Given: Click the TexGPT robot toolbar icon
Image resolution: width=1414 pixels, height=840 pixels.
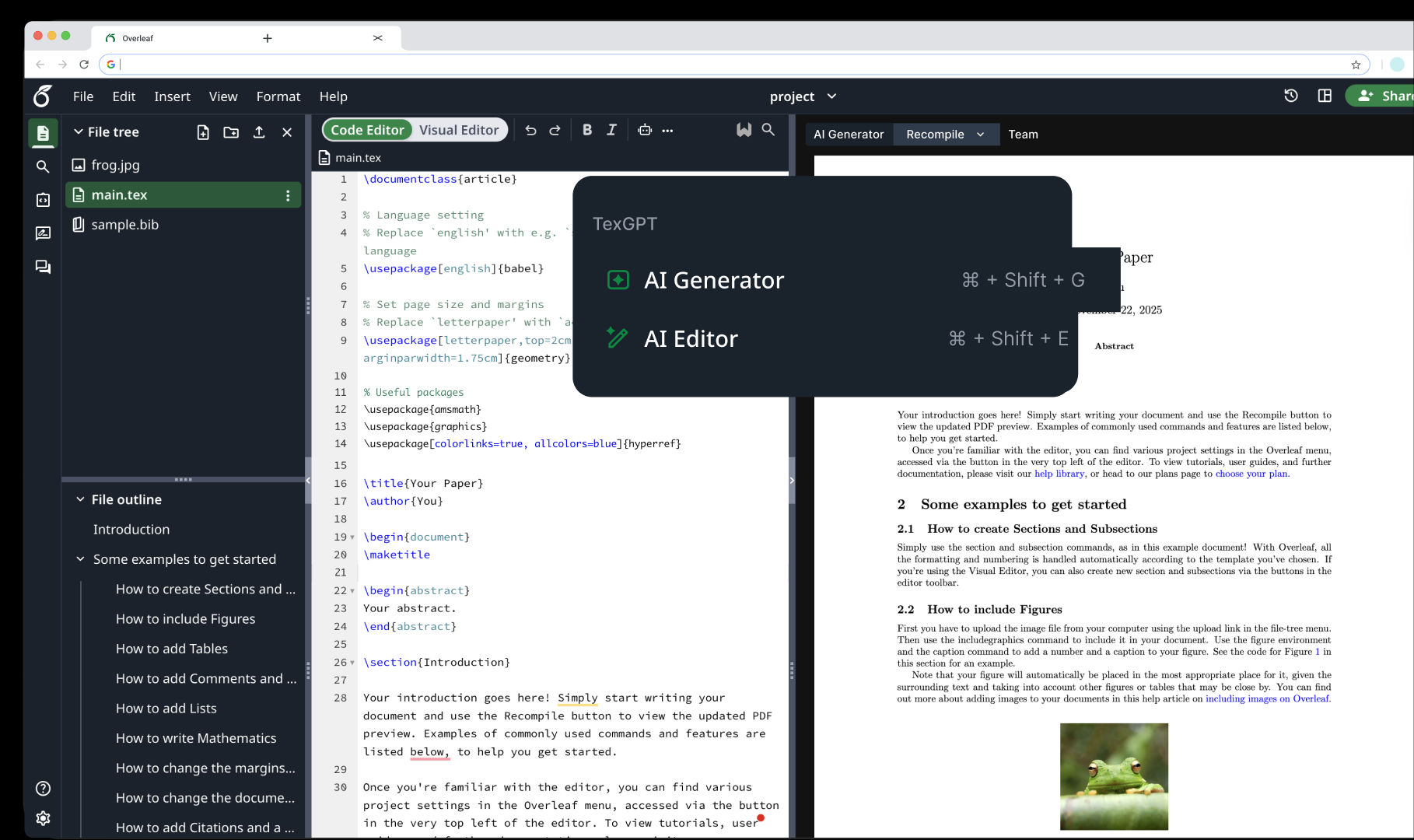Looking at the screenshot, I should pos(645,130).
